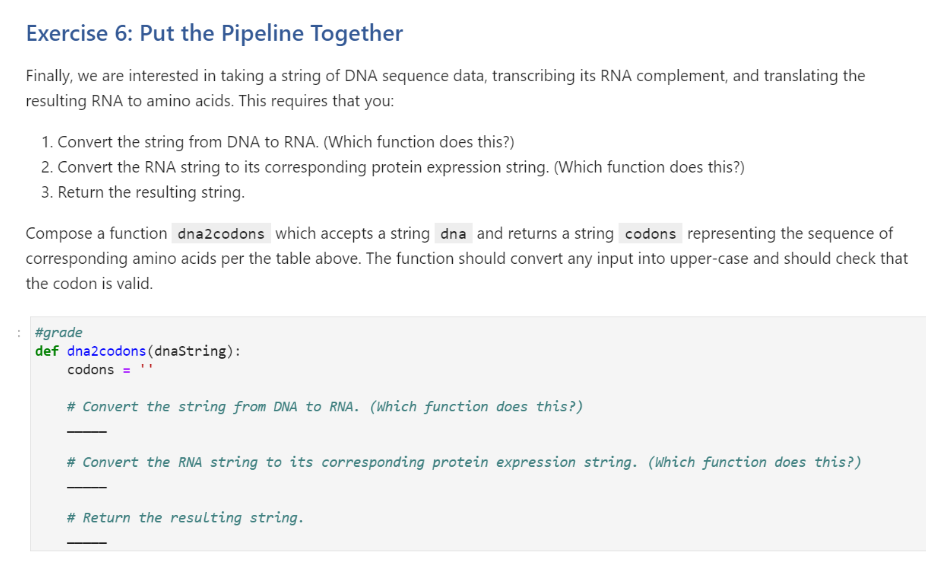
Task: Click the intro paragraph starting with "Finally"
Action: tap(445, 88)
